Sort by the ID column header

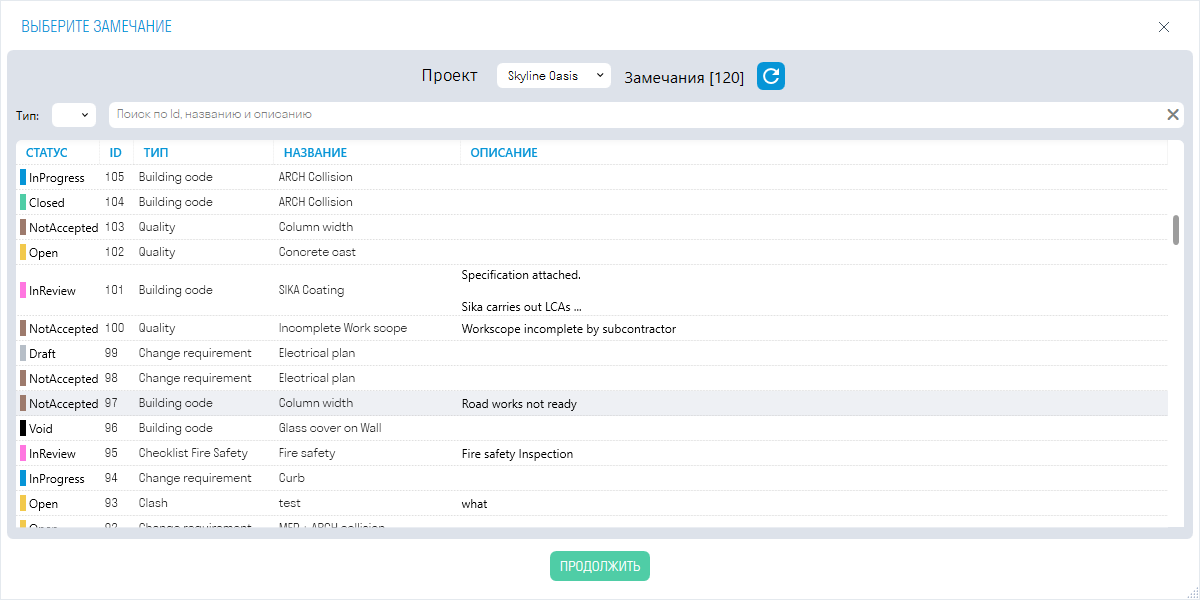point(116,153)
